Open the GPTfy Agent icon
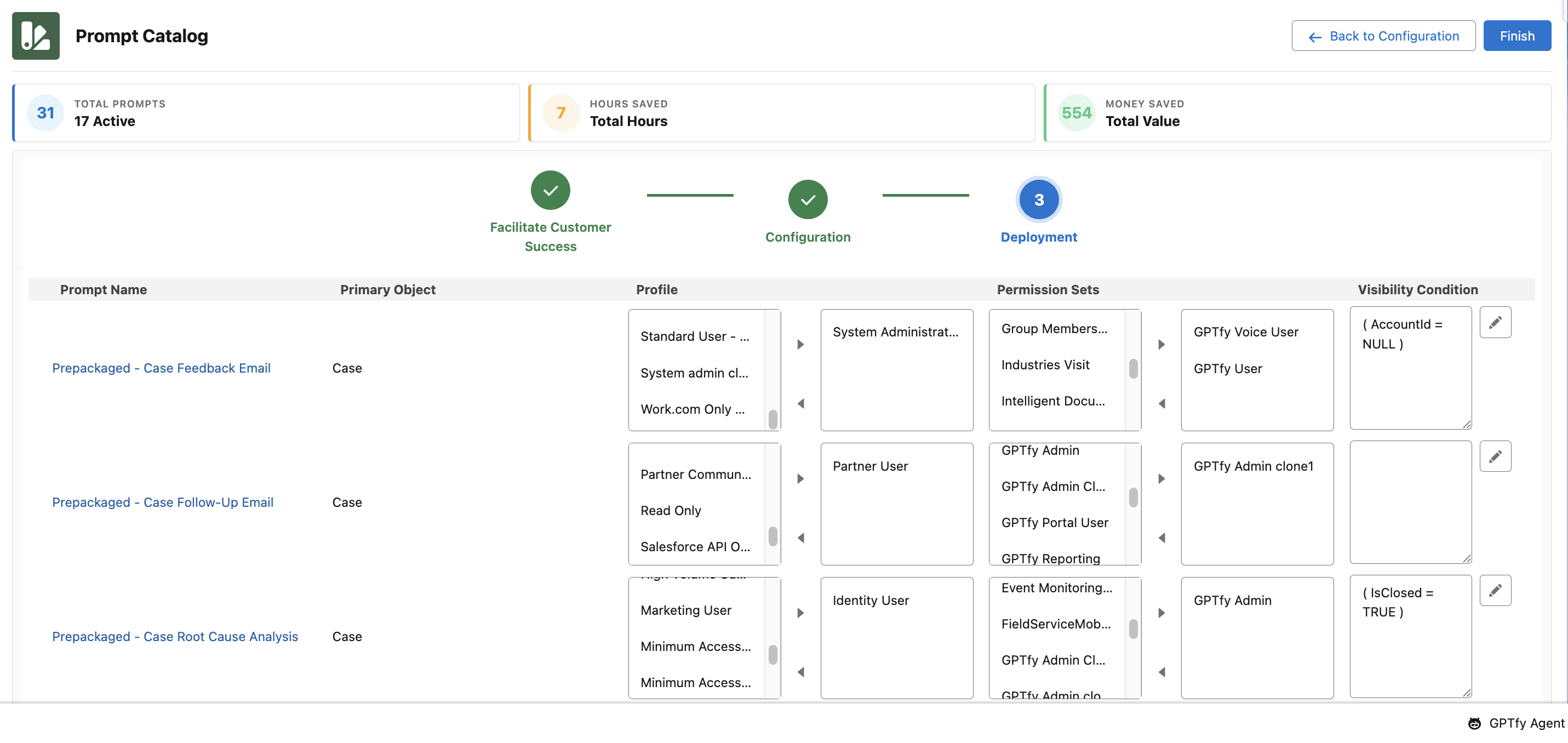This screenshot has height=743, width=1568. pyautogui.click(x=1474, y=723)
